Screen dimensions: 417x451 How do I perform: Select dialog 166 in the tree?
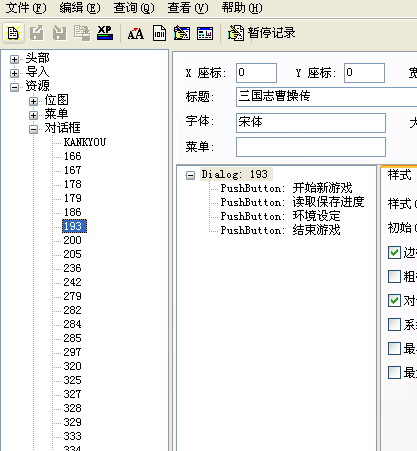[x=72, y=156]
